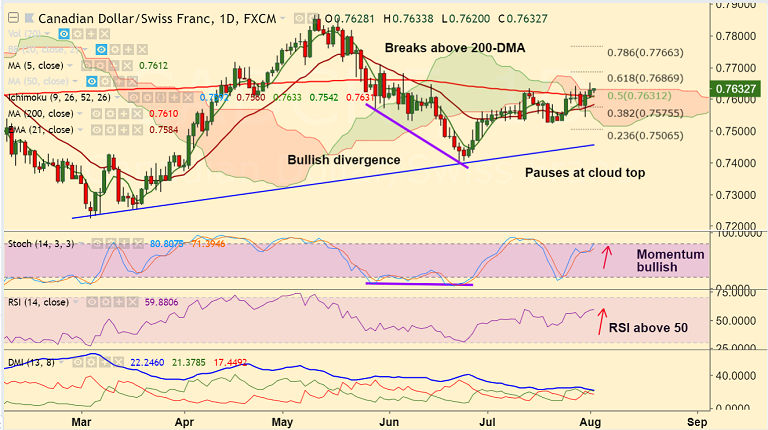Expand the Ichimoku dropdown arrow
Screen dimensions: 768x430
(x=117, y=97)
